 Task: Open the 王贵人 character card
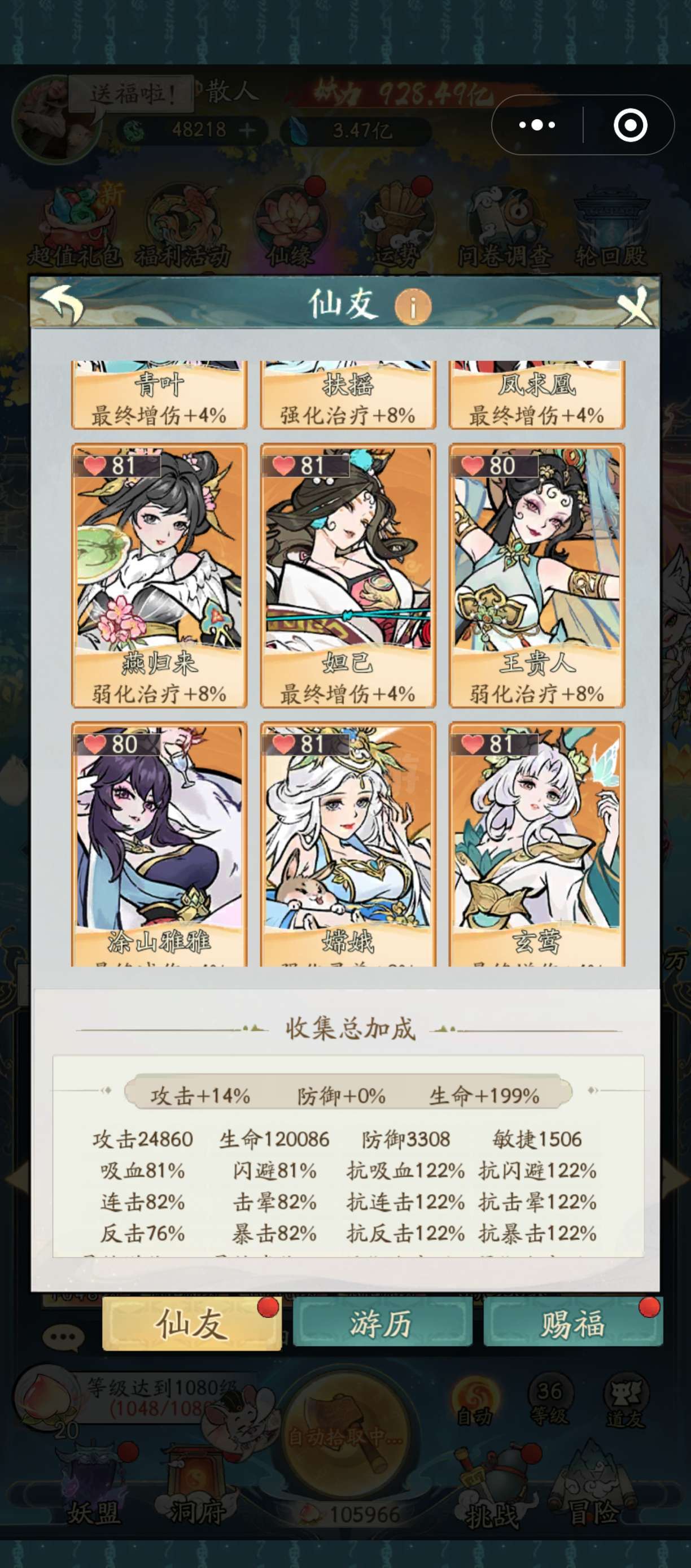[537, 576]
